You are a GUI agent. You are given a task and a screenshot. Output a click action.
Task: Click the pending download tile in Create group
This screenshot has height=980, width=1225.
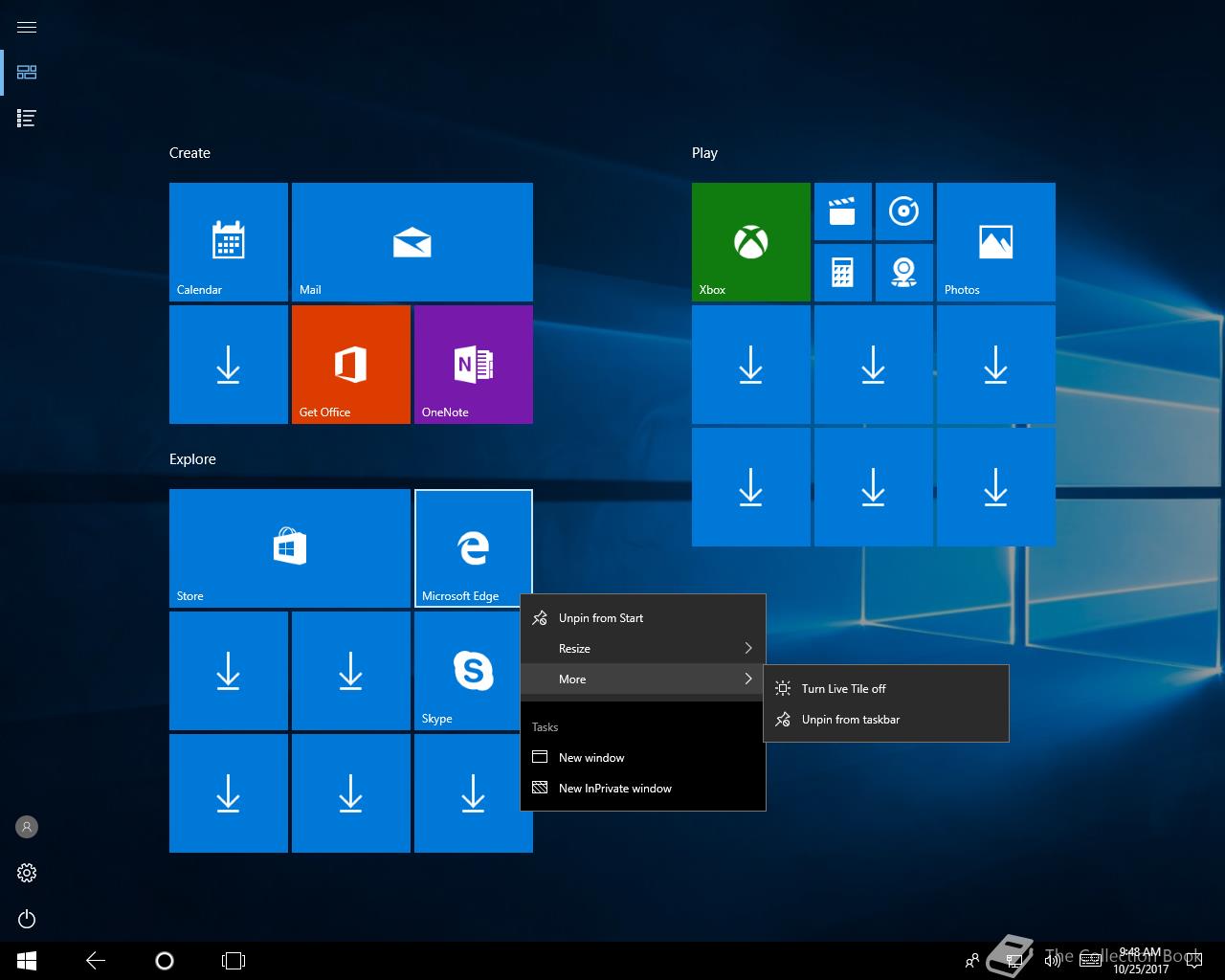coord(229,365)
